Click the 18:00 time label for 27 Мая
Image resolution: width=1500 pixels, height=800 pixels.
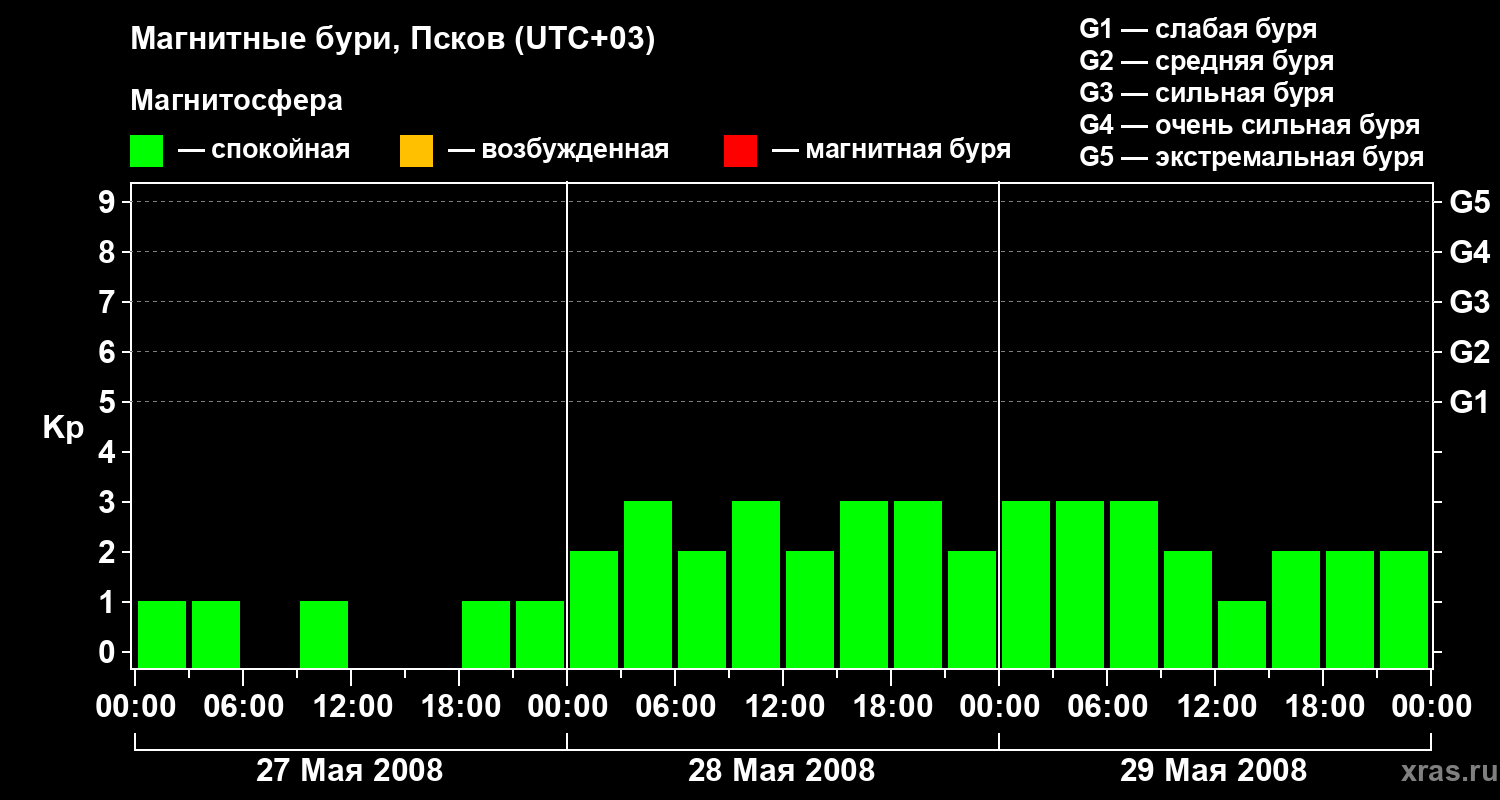(459, 707)
